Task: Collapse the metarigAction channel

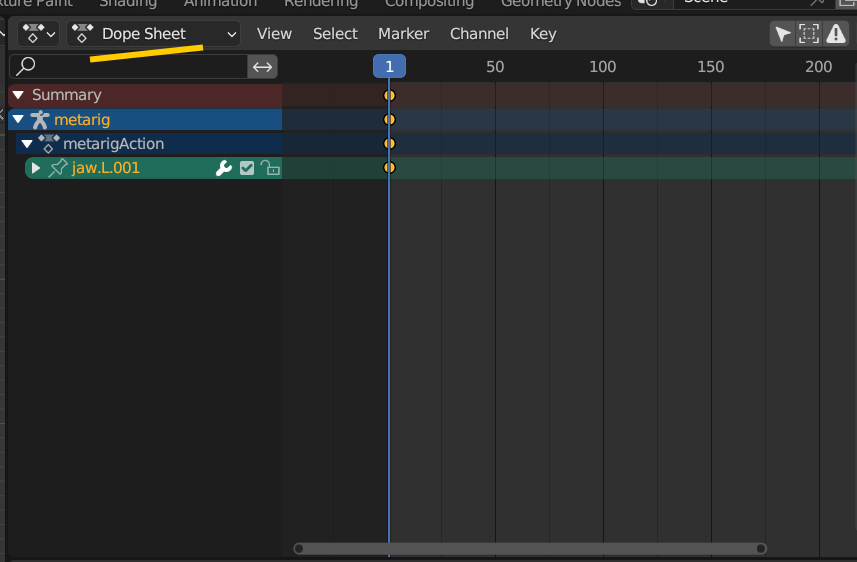Action: pos(27,144)
